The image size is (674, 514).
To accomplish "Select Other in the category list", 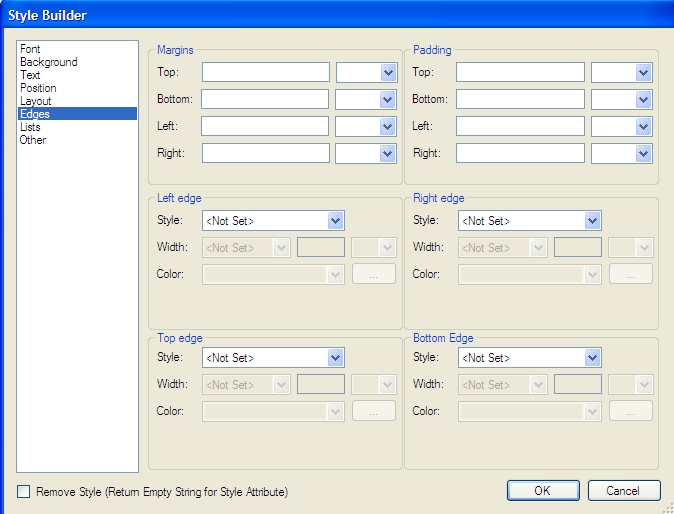I will [x=33, y=140].
